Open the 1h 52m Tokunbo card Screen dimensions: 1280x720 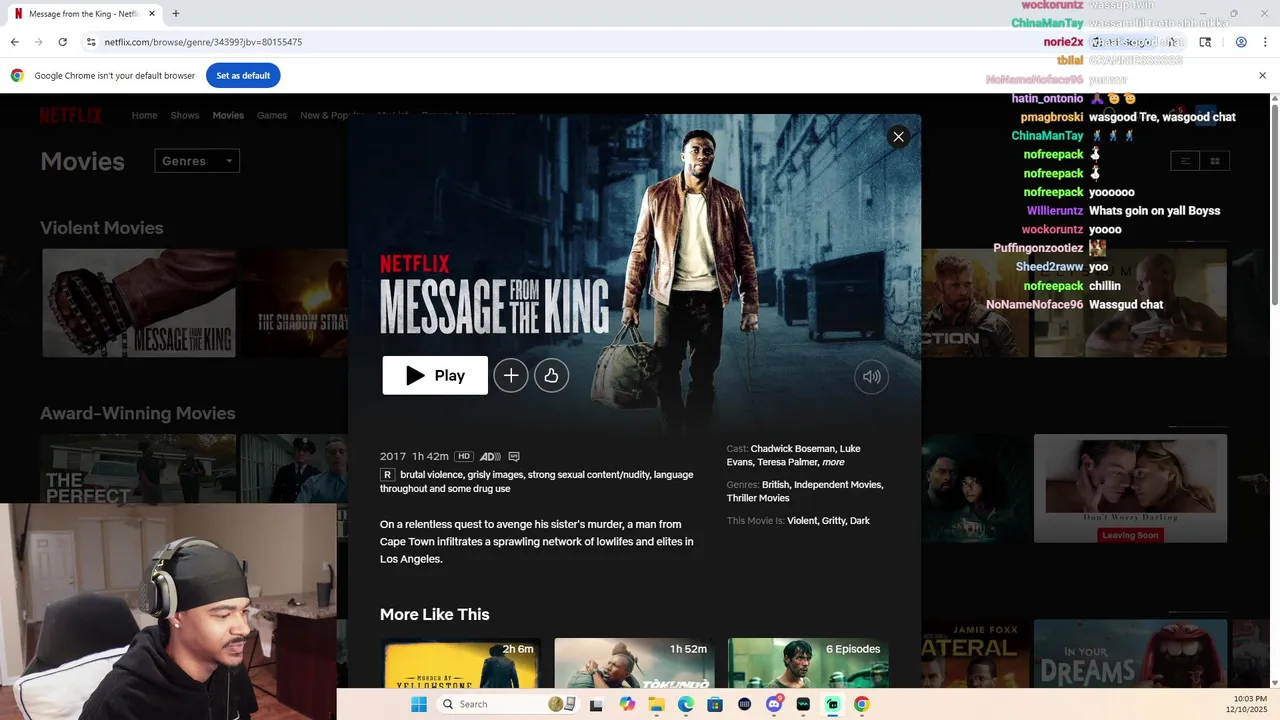(x=634, y=663)
